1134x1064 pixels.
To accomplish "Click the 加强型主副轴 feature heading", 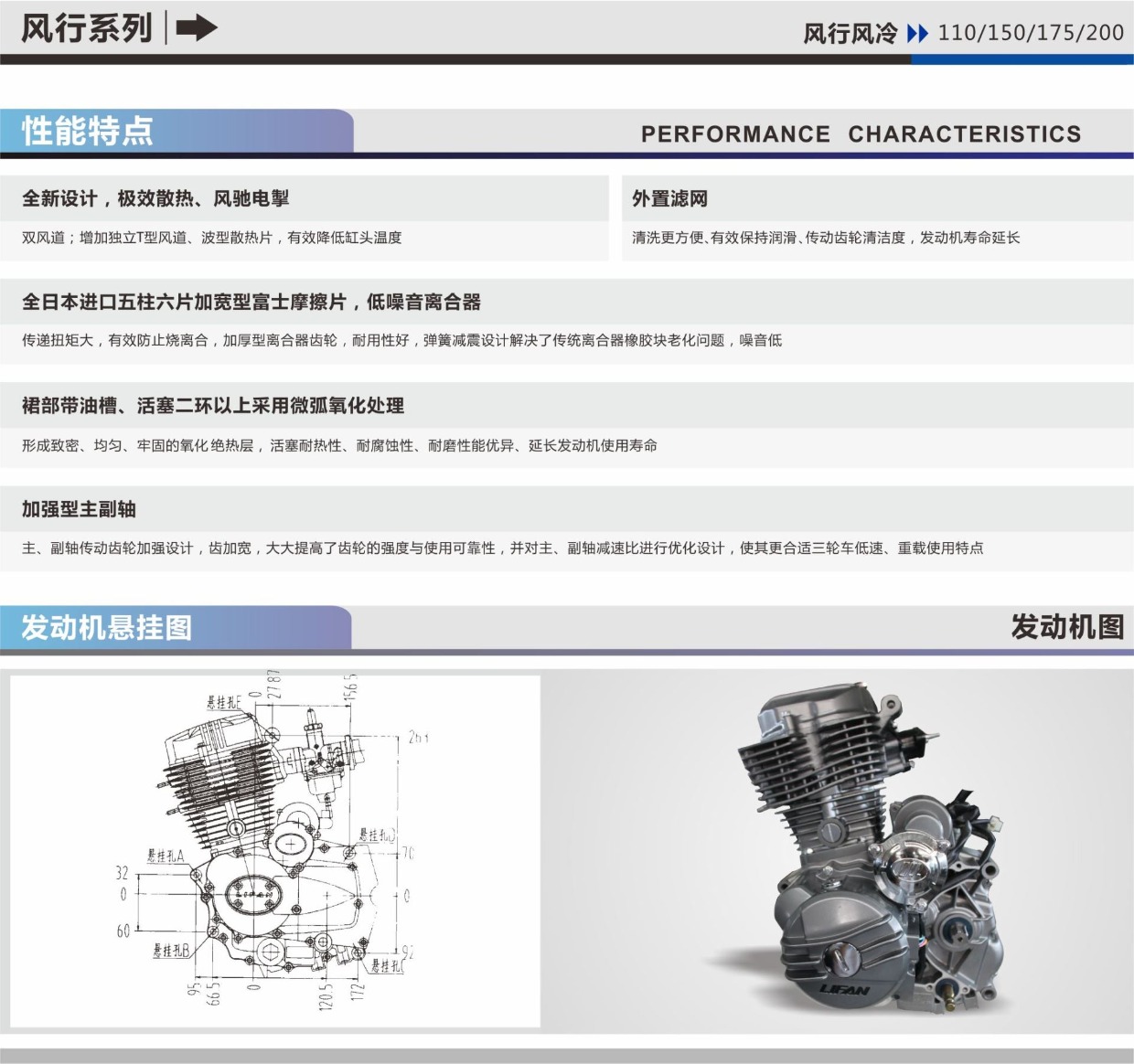I will 79,509.
